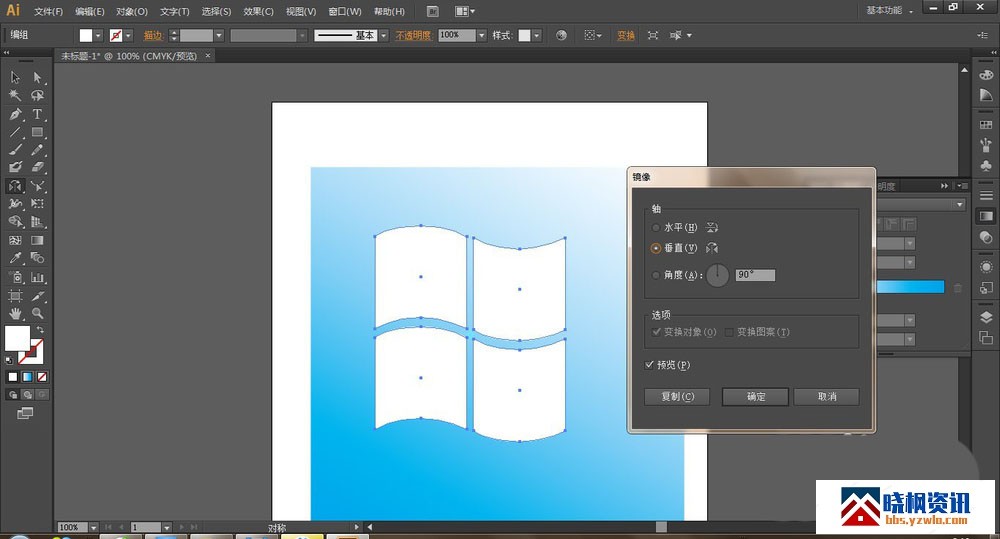Open the 编辑(E) menu
Image resolution: width=1000 pixels, height=539 pixels.
(89, 11)
